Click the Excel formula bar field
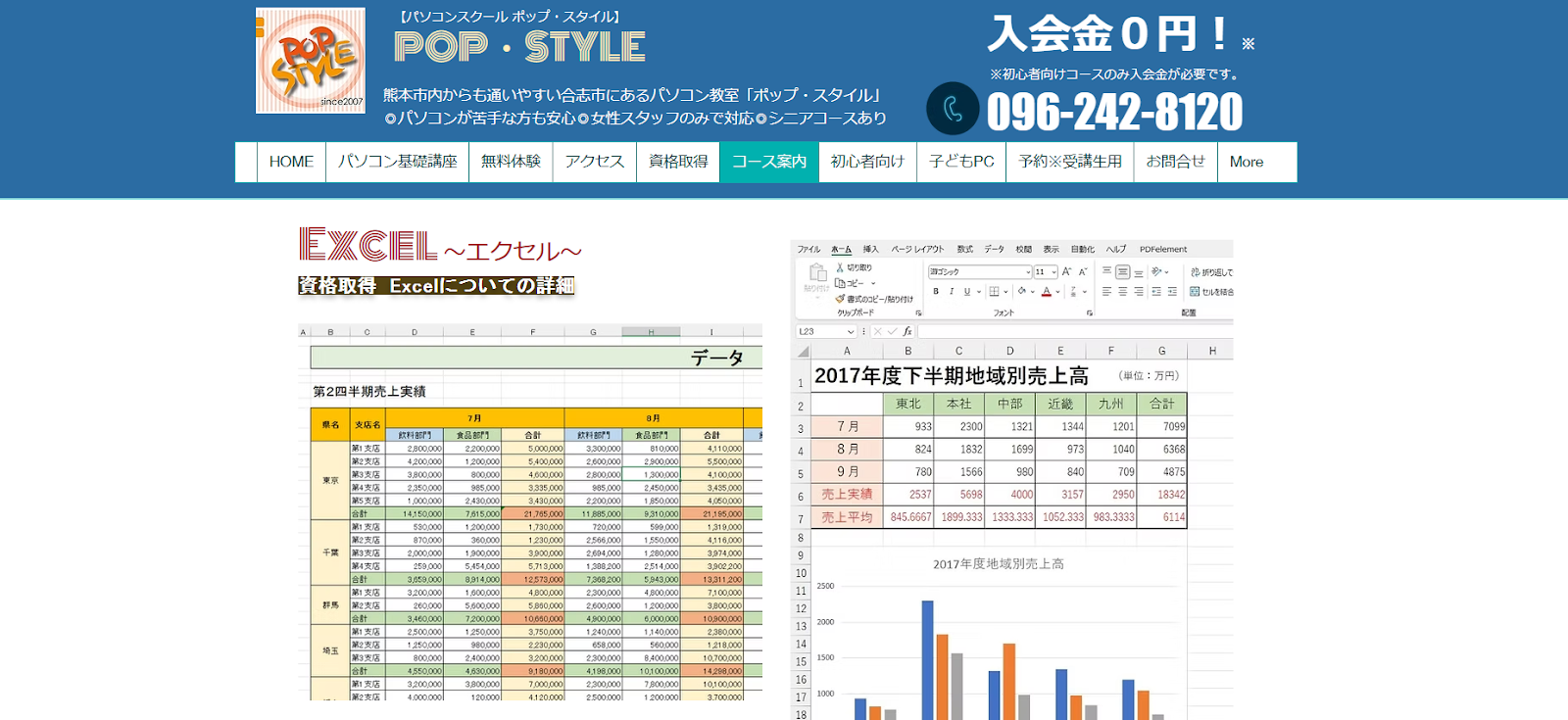Screen dimensions: 1568x720 point(1076,331)
